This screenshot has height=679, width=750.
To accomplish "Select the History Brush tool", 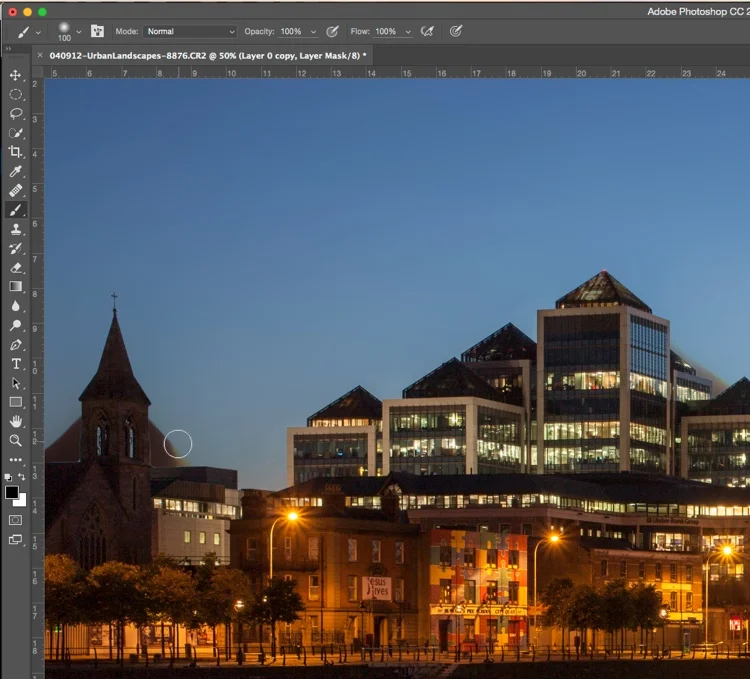I will click(15, 248).
